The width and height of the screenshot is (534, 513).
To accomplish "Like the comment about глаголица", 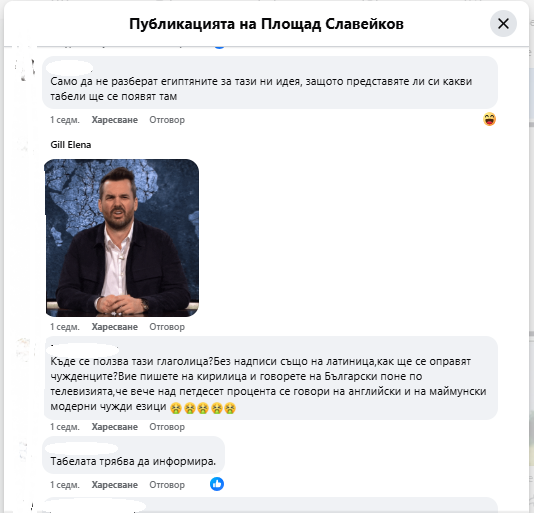I will (114, 427).
